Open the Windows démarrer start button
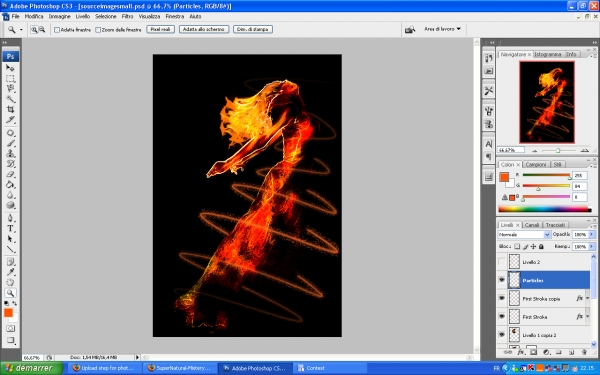The width and height of the screenshot is (600, 375). tap(31, 368)
